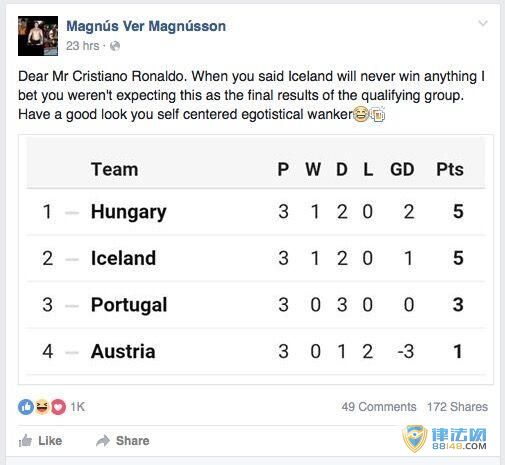Open the post options dropdown chevron

point(483,23)
